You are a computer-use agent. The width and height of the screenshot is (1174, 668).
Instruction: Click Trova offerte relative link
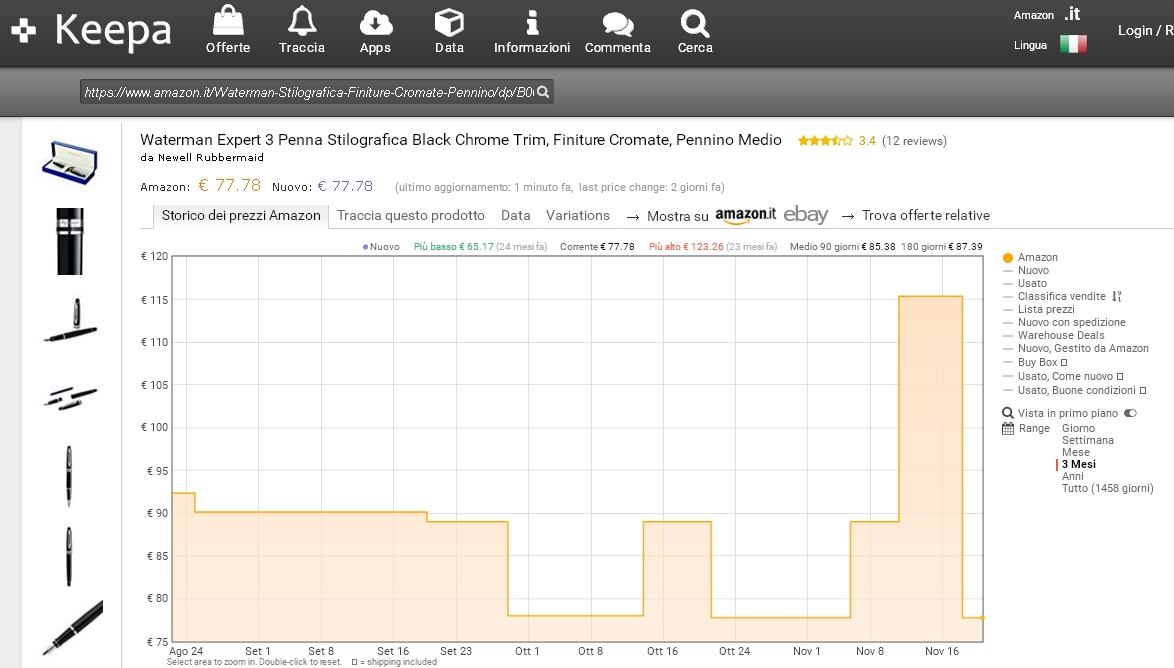point(925,216)
